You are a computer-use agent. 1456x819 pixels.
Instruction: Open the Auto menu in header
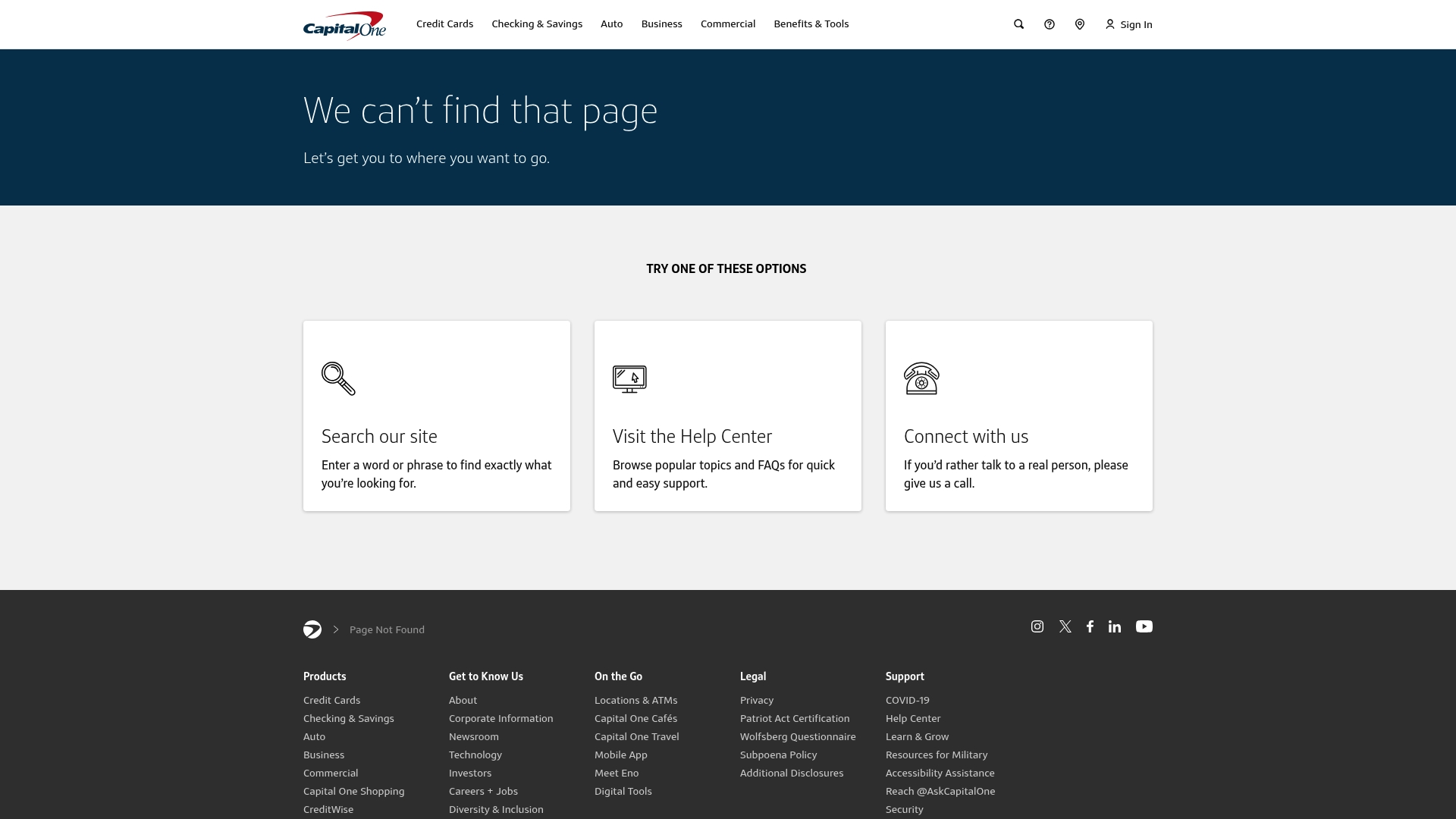[611, 24]
